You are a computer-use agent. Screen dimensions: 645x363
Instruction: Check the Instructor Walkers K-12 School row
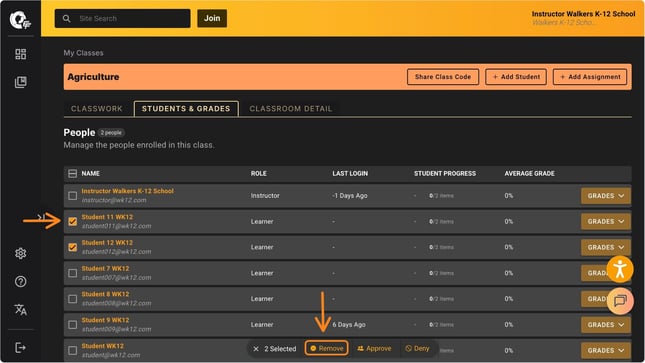click(x=72, y=196)
